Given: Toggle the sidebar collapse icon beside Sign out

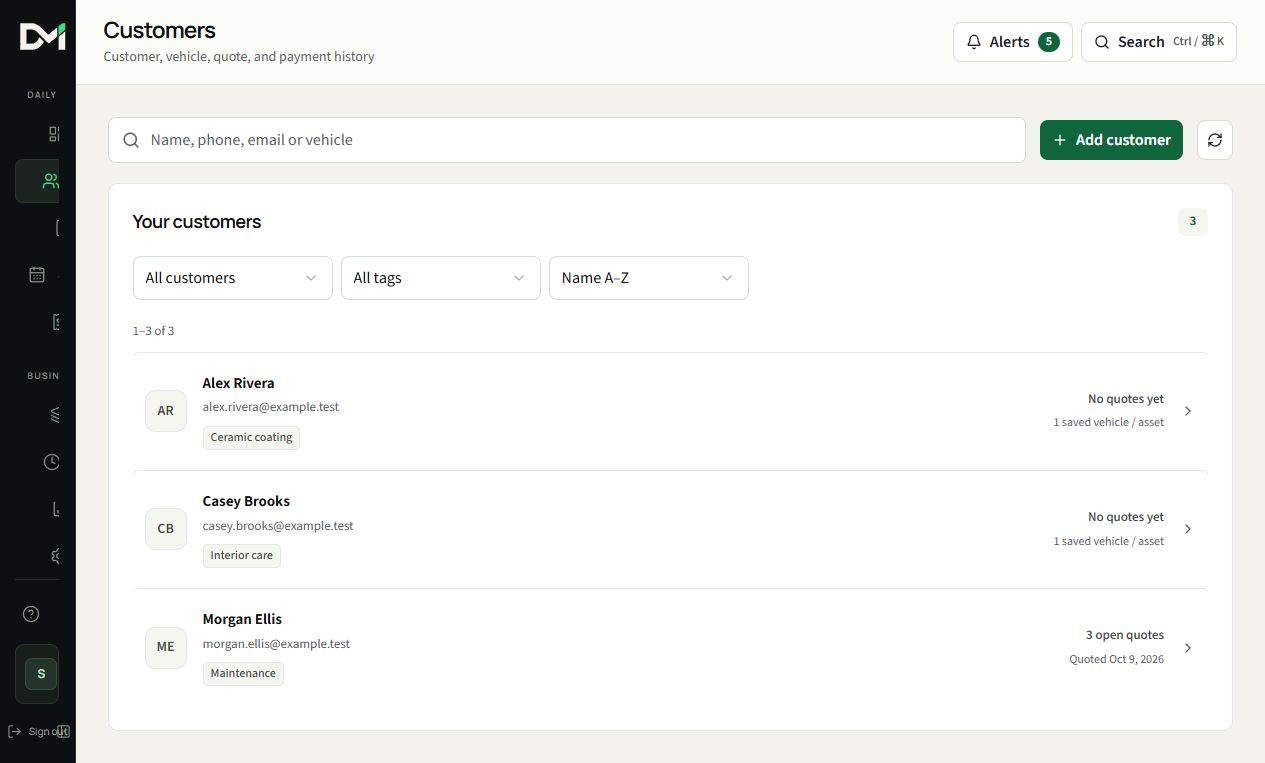Looking at the screenshot, I should [63, 731].
